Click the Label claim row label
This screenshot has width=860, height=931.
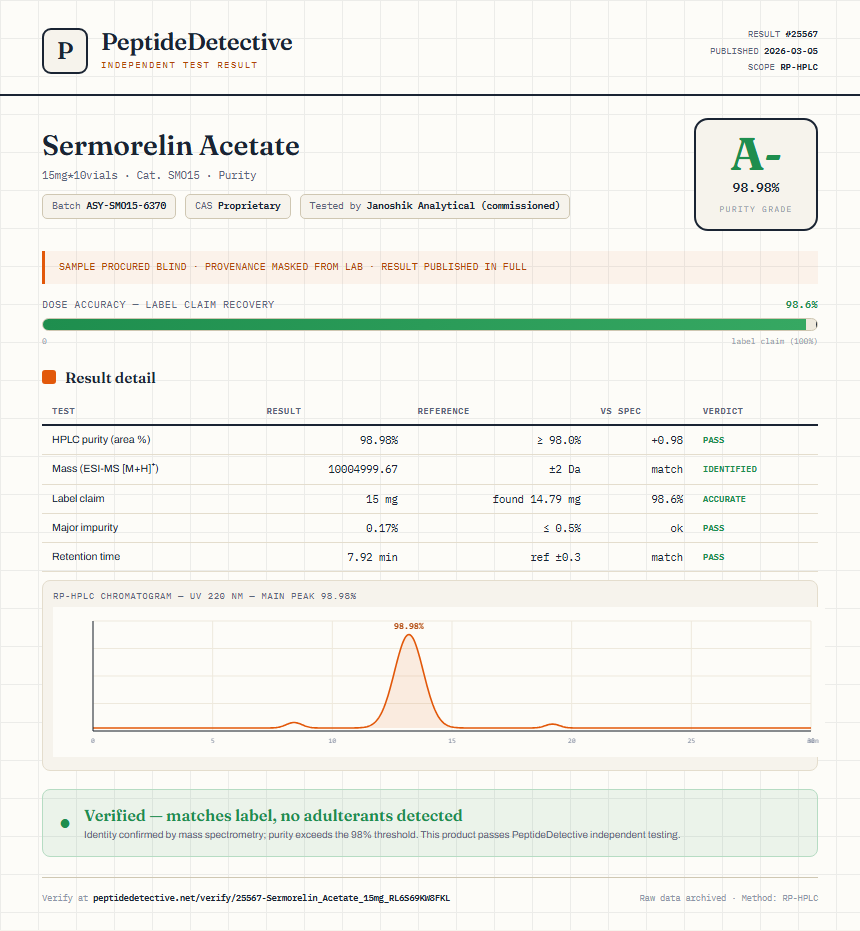pos(78,498)
